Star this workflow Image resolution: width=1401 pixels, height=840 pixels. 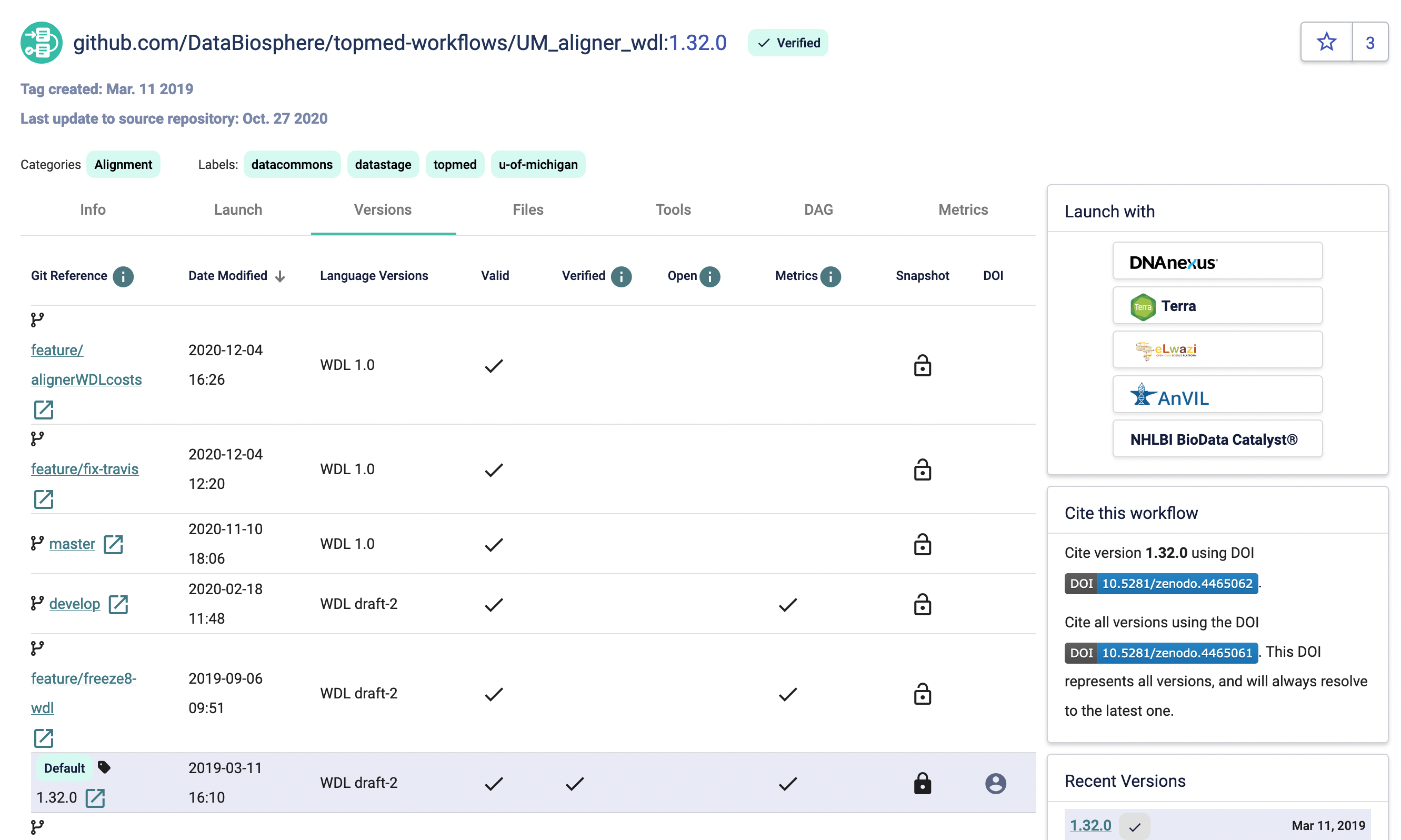1326,42
